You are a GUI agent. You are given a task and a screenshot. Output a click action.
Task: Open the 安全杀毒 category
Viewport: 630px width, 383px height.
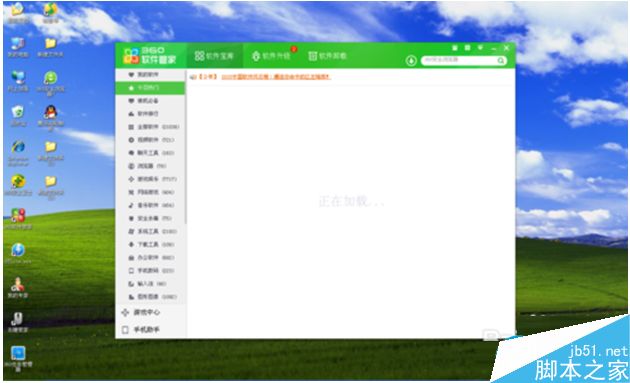pyautogui.click(x=150, y=218)
